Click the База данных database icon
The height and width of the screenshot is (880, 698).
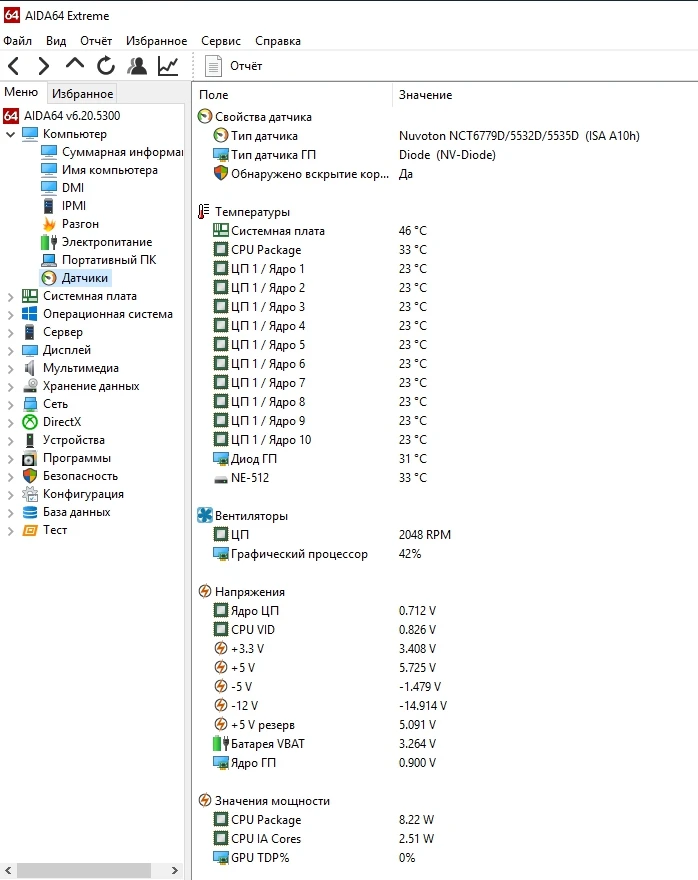click(x=30, y=512)
